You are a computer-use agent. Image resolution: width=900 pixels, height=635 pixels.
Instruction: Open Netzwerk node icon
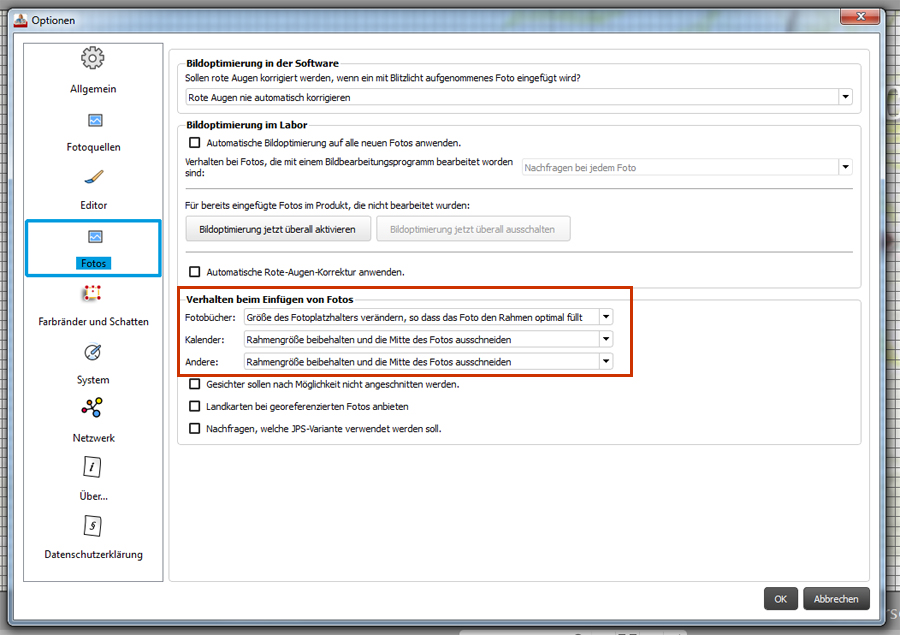tap(92, 408)
